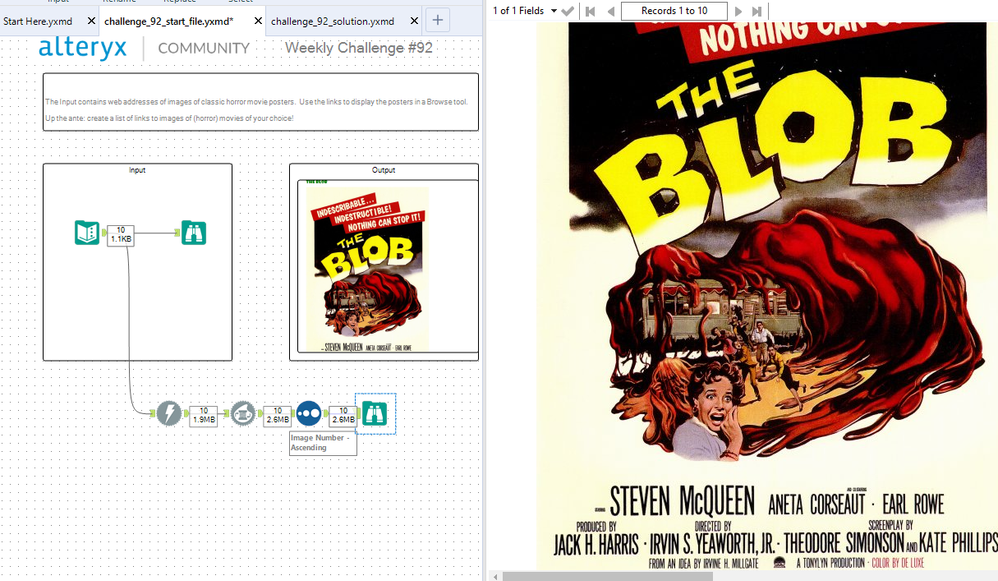Click Image Number Ascending annotation
This screenshot has height=581, width=998.
tap(323, 443)
